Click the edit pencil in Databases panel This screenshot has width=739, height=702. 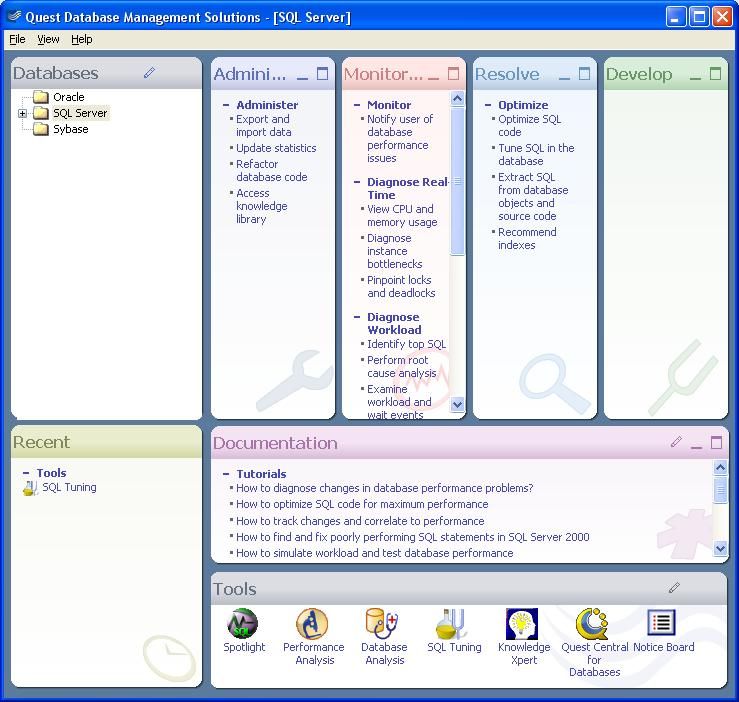[150, 73]
